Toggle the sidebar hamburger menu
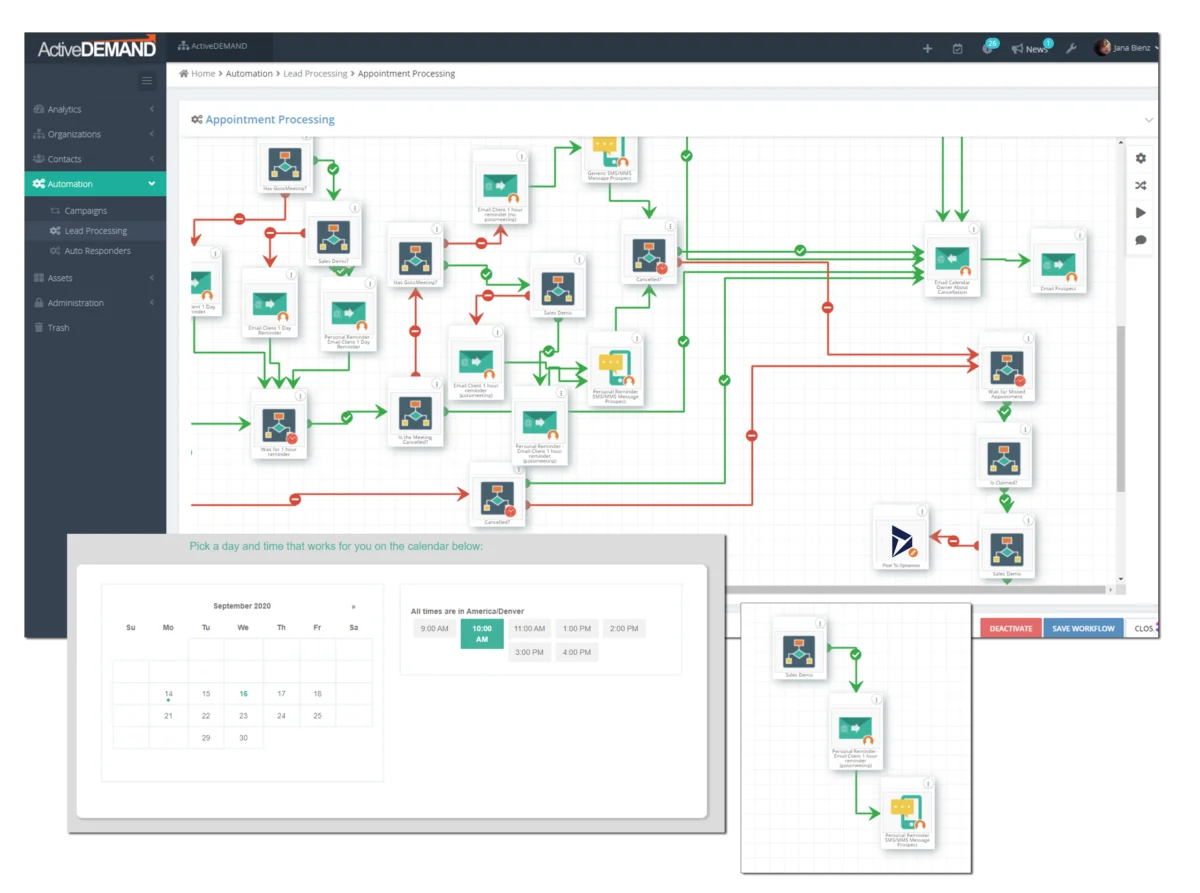This screenshot has width=1200, height=893. coord(147,81)
